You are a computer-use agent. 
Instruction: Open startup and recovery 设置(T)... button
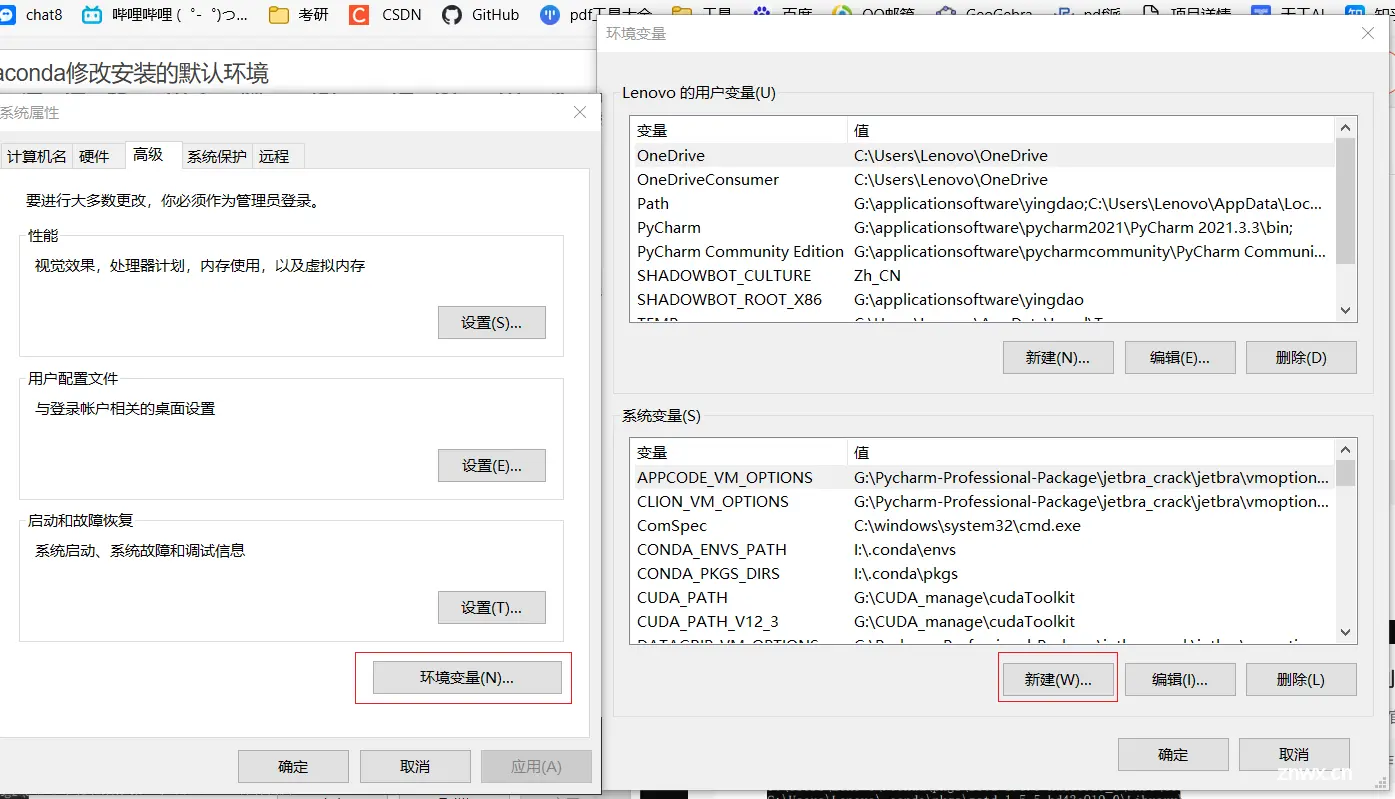point(492,607)
